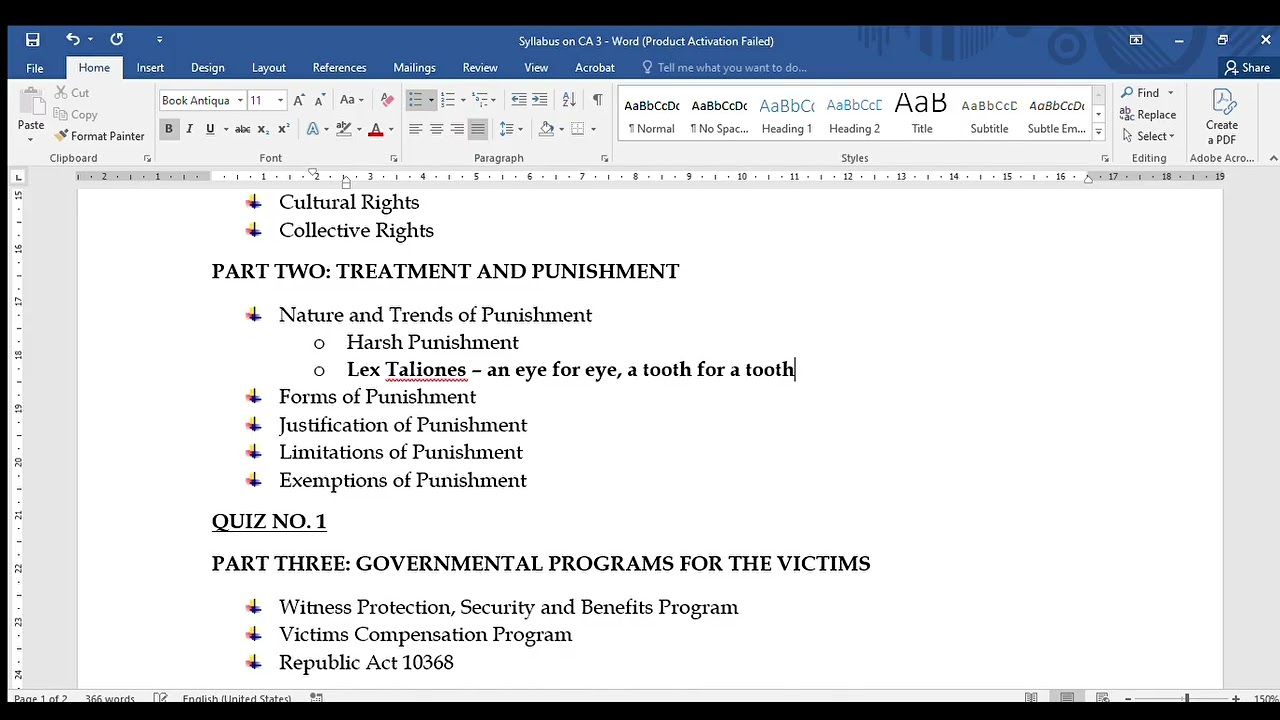Apply numbered list formatting
This screenshot has height=720, width=1280.
click(x=448, y=100)
